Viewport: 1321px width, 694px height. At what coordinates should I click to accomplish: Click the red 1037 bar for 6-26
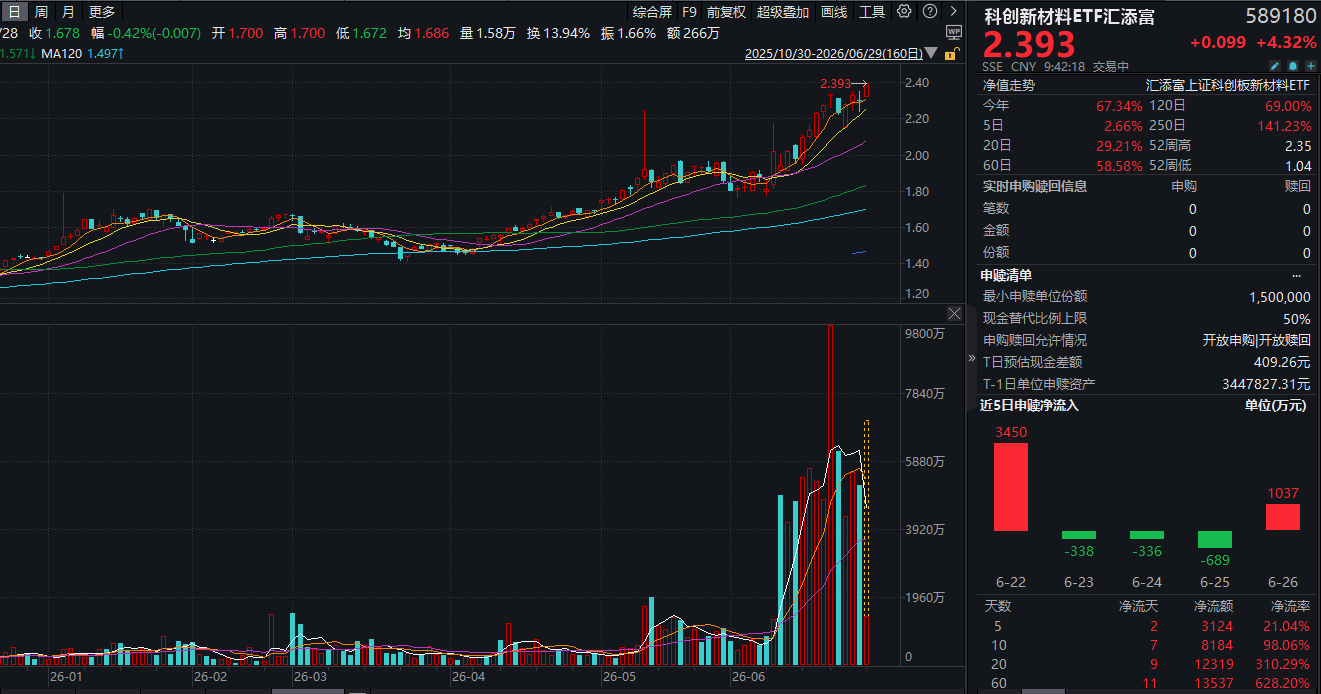(x=1283, y=517)
